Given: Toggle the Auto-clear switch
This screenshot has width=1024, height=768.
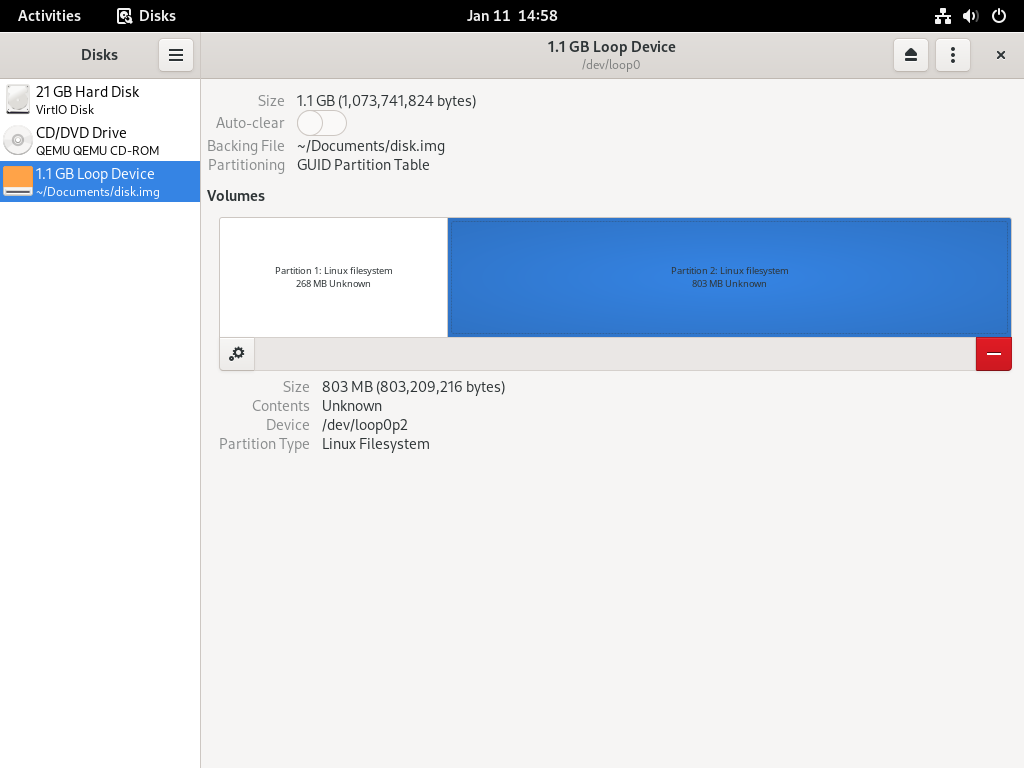Looking at the screenshot, I should pos(321,123).
